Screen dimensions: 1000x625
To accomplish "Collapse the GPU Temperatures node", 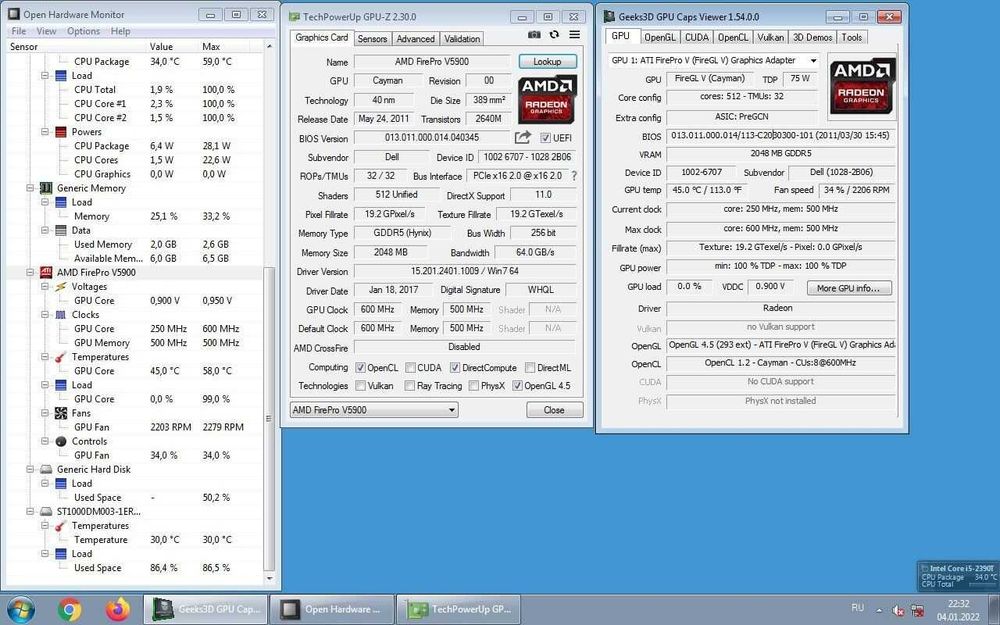I will [45, 357].
